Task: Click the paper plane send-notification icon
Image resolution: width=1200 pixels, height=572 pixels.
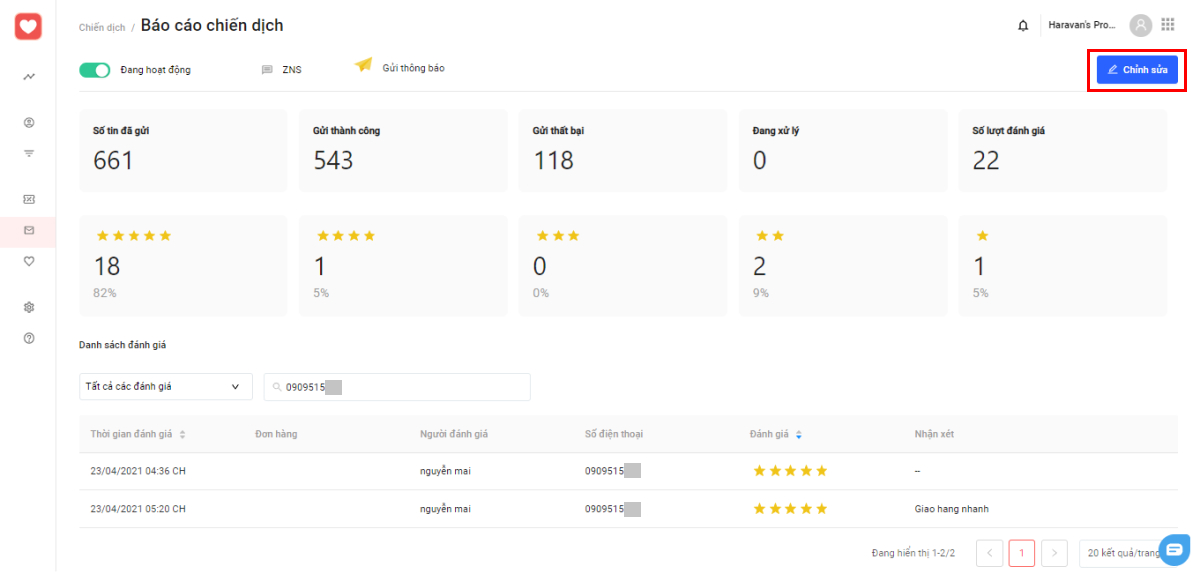Action: [363, 65]
